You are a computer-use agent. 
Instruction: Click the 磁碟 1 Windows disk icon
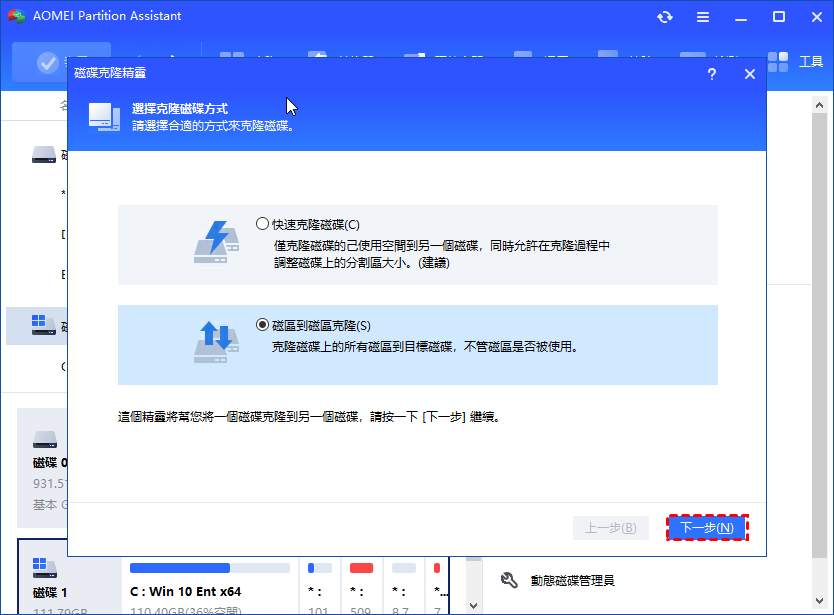pyautogui.click(x=44, y=568)
